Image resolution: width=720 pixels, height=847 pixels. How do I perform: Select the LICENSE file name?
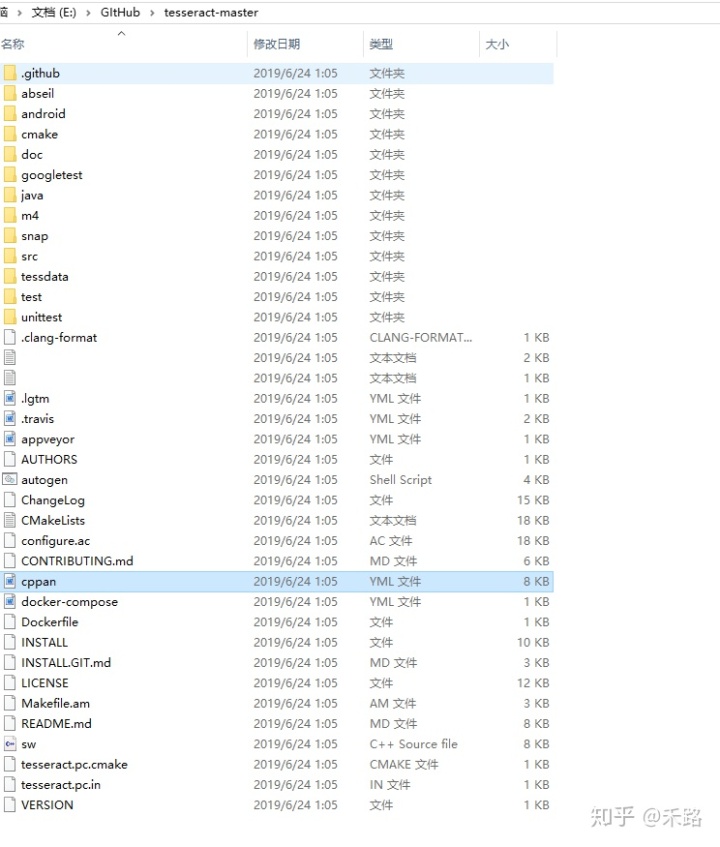pyautogui.click(x=45, y=683)
